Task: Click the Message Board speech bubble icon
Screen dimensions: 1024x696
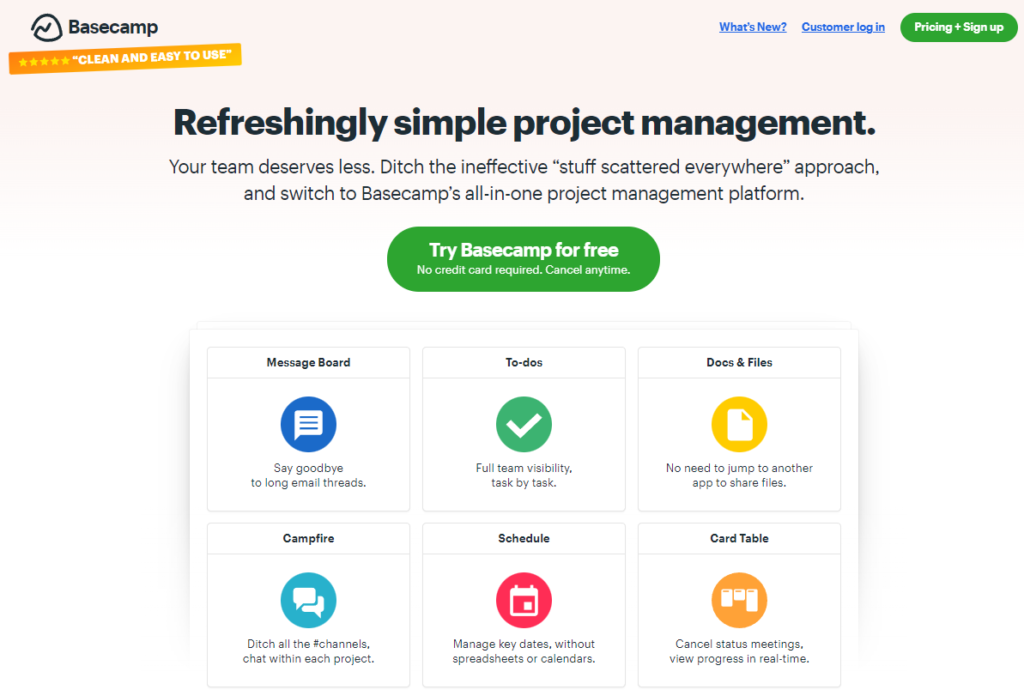Action: click(308, 425)
